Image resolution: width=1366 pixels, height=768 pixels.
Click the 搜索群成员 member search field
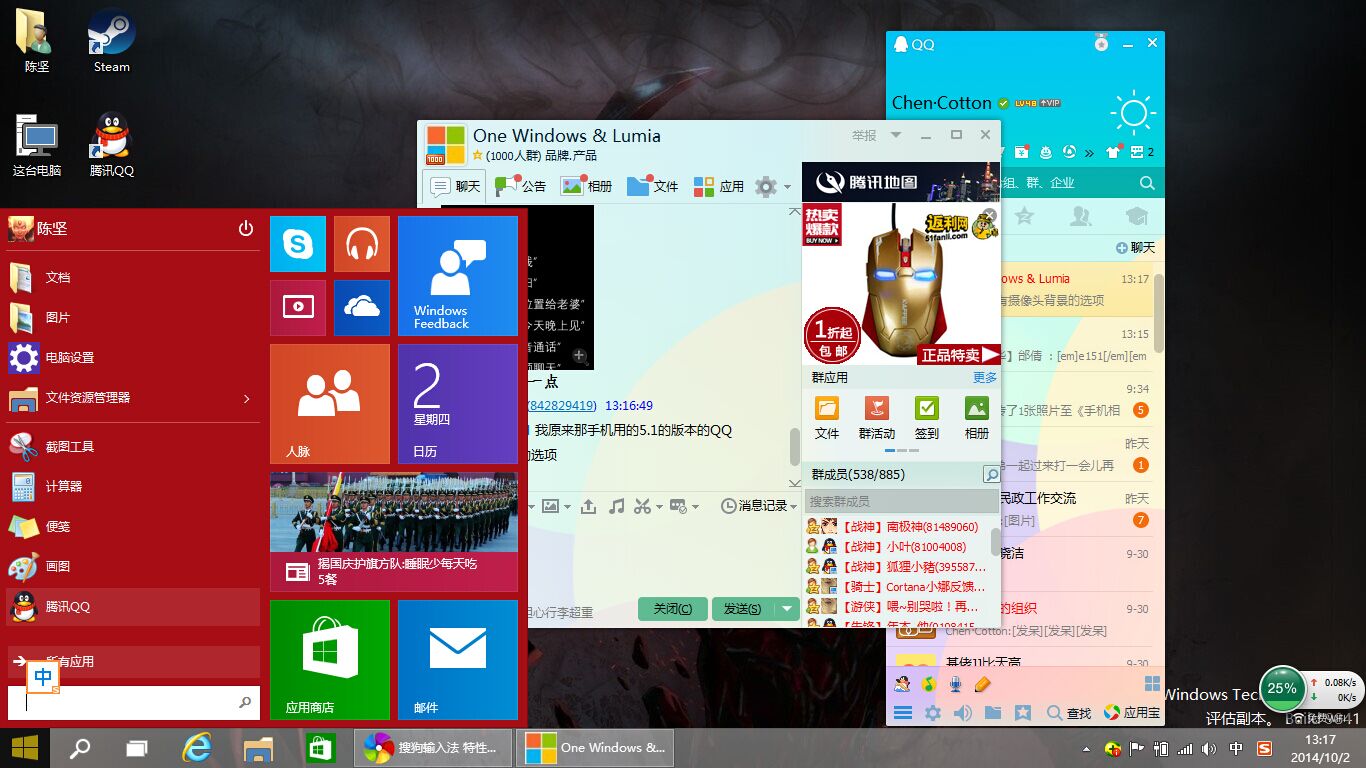(x=903, y=501)
